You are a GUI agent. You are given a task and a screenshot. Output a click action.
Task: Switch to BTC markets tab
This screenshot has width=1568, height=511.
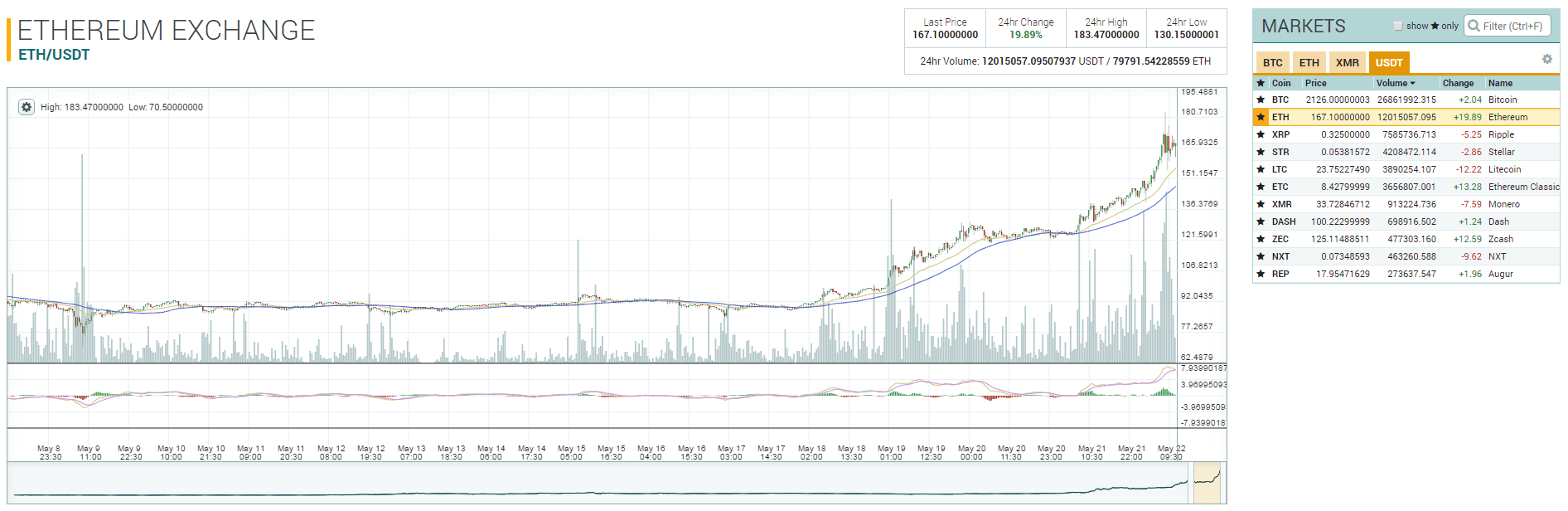coord(1273,62)
